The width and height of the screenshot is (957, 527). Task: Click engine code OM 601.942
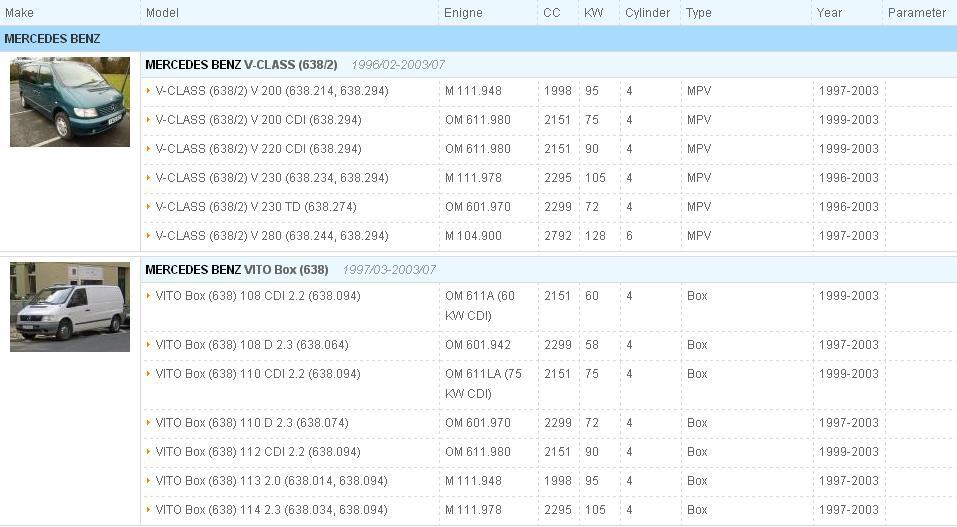point(478,344)
